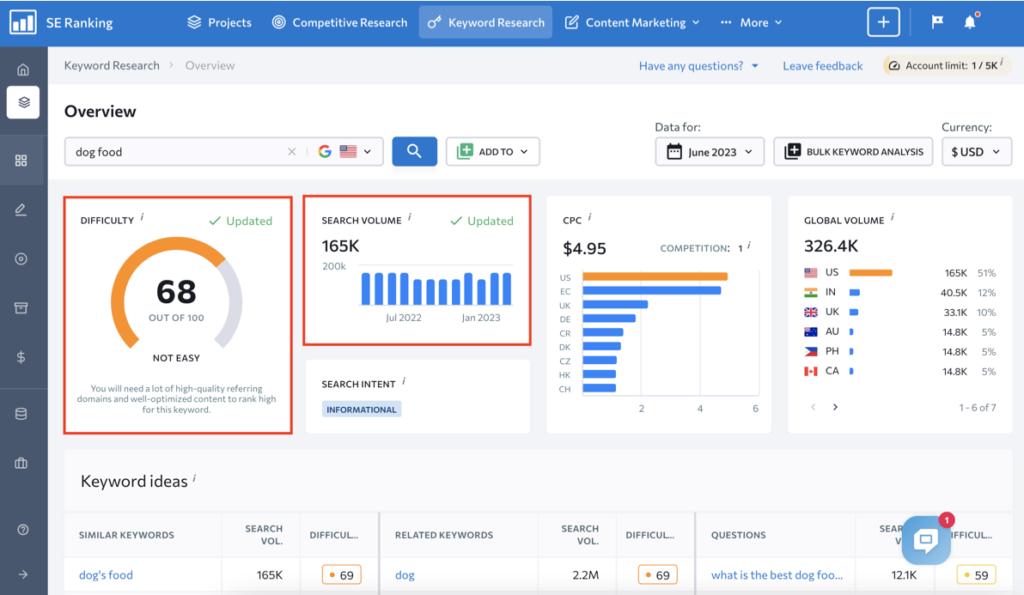The width and height of the screenshot is (1024, 595).
Task: Open notifications bell icon
Action: (x=970, y=22)
